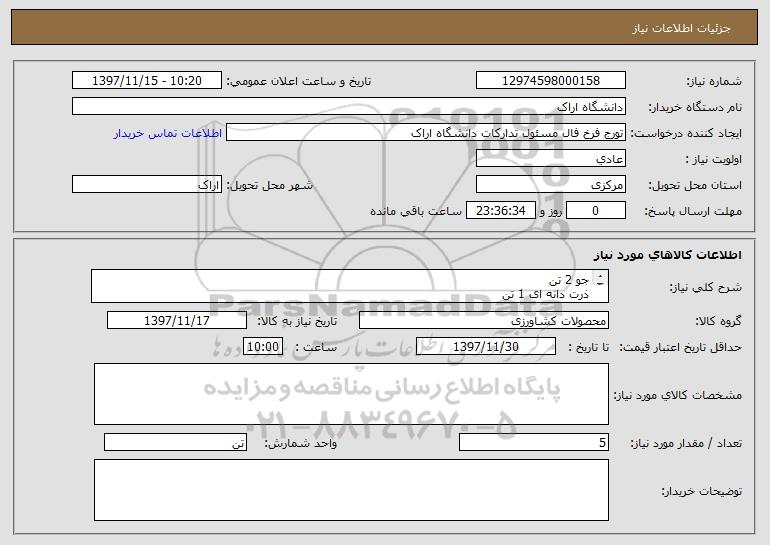
Task: Click the buyer description text area
Action: (351, 490)
